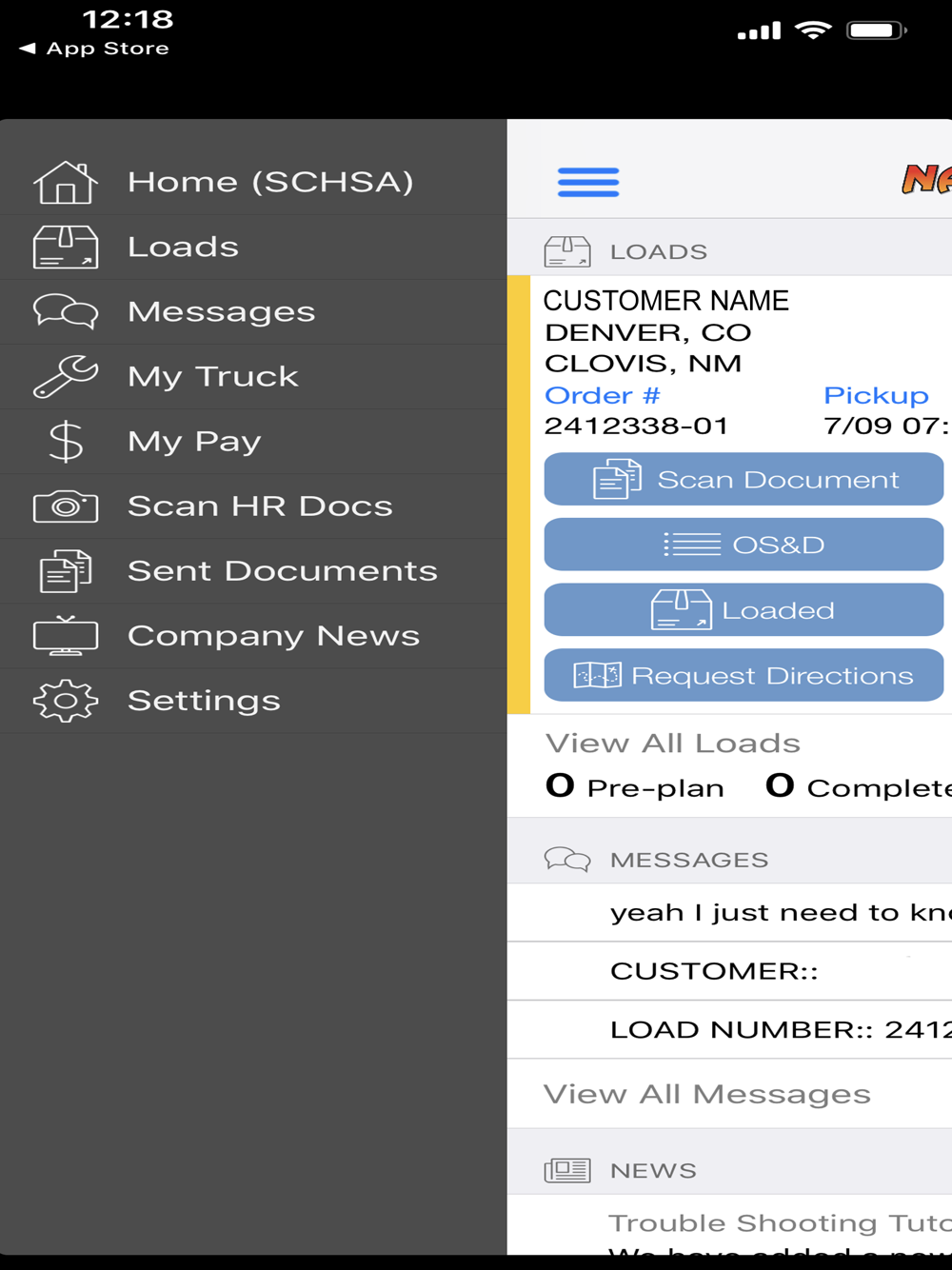
Task: Tap CUSTOMER NAME on load card
Action: coord(666,301)
